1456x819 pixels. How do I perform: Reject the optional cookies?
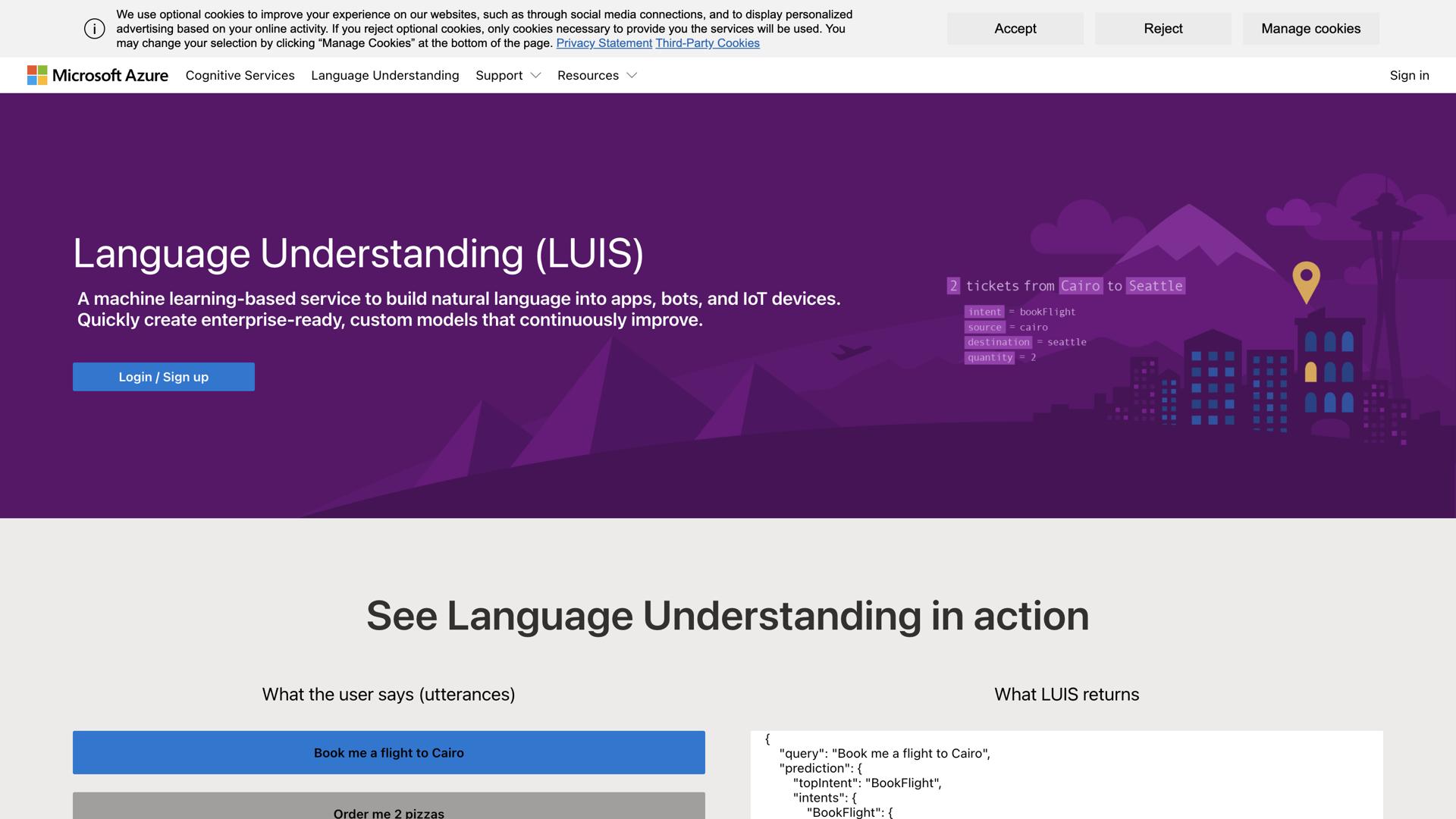tap(1162, 28)
